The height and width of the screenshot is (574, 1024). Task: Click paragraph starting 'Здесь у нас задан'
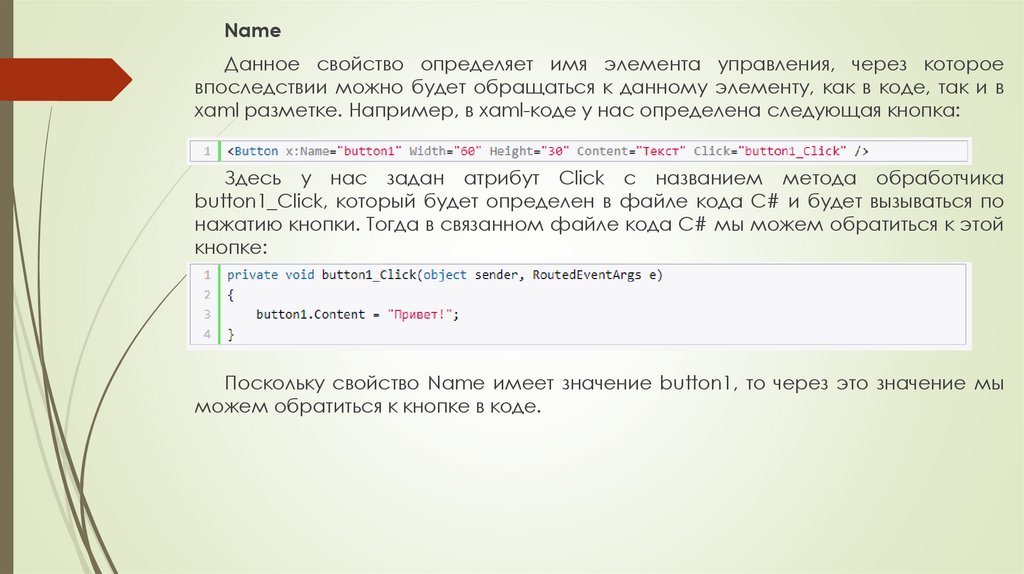[599, 212]
